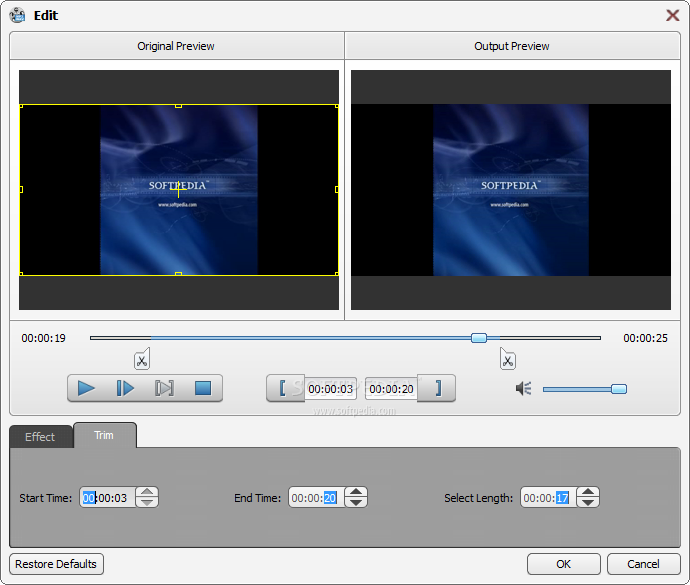Click the Select Length: label
Screen dimensions: 690x585
[479, 498]
